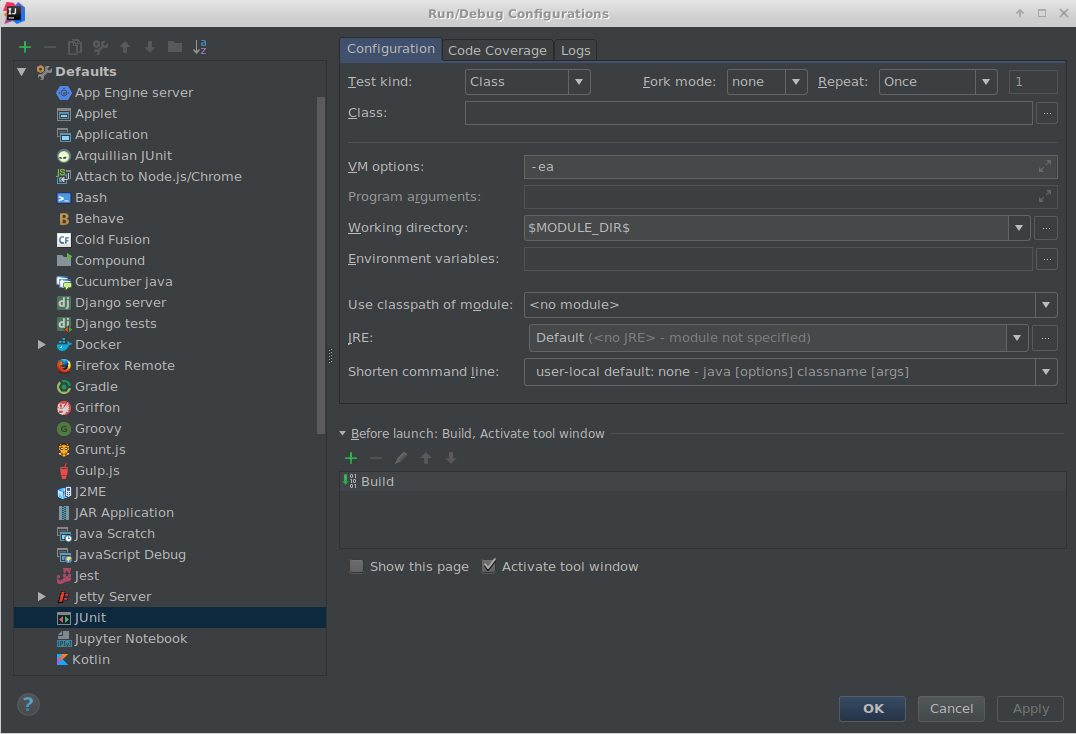Click the App Engine server icon in the tree
1076x734 pixels.
pyautogui.click(x=64, y=93)
